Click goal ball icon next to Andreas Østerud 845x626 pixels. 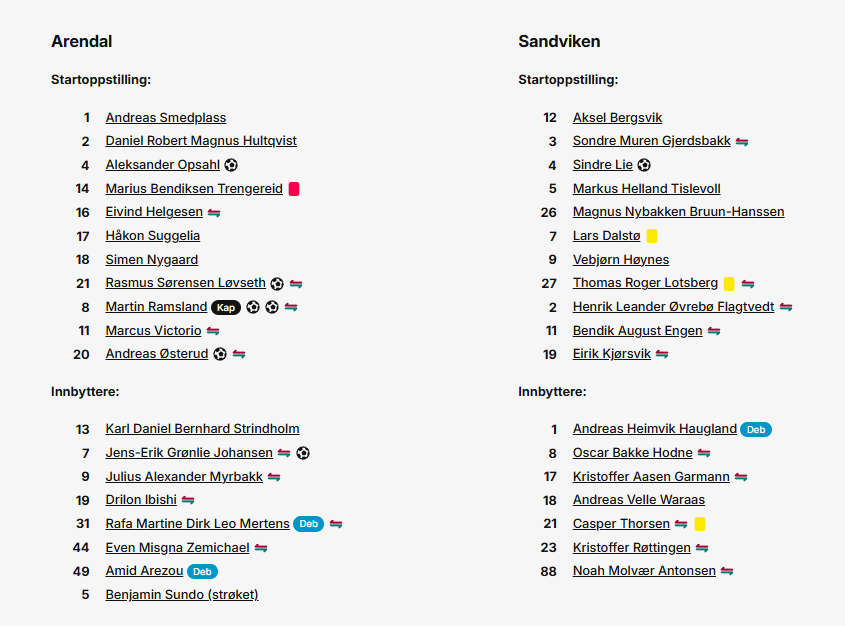click(220, 354)
